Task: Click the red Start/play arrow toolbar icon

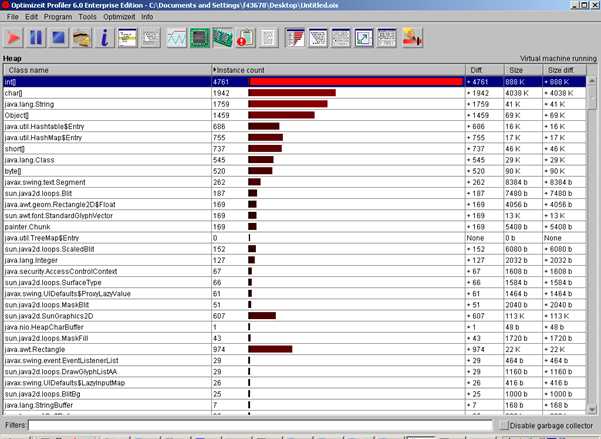Action: (x=14, y=38)
